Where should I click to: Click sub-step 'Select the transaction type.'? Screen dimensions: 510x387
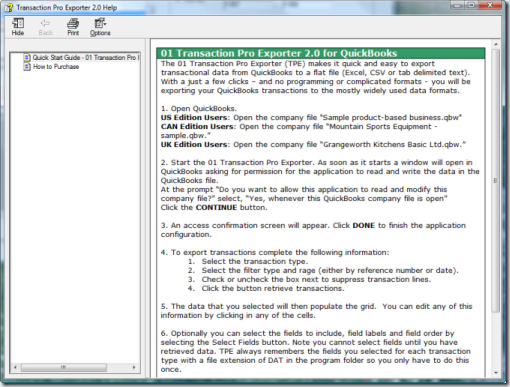255,262
